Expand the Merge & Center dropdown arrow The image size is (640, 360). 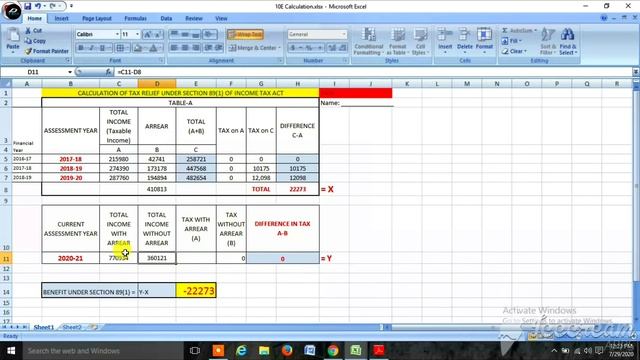click(x=280, y=48)
